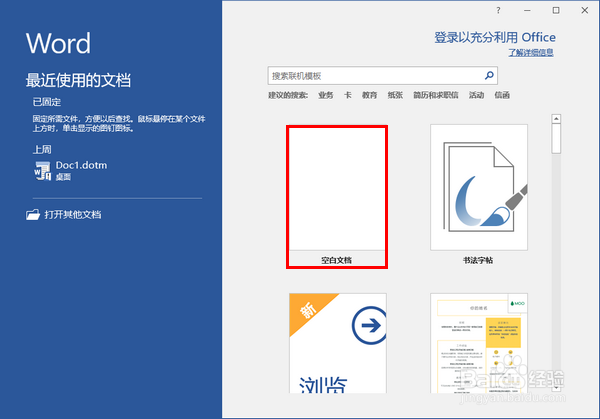Click the open folder icon

tap(33, 214)
